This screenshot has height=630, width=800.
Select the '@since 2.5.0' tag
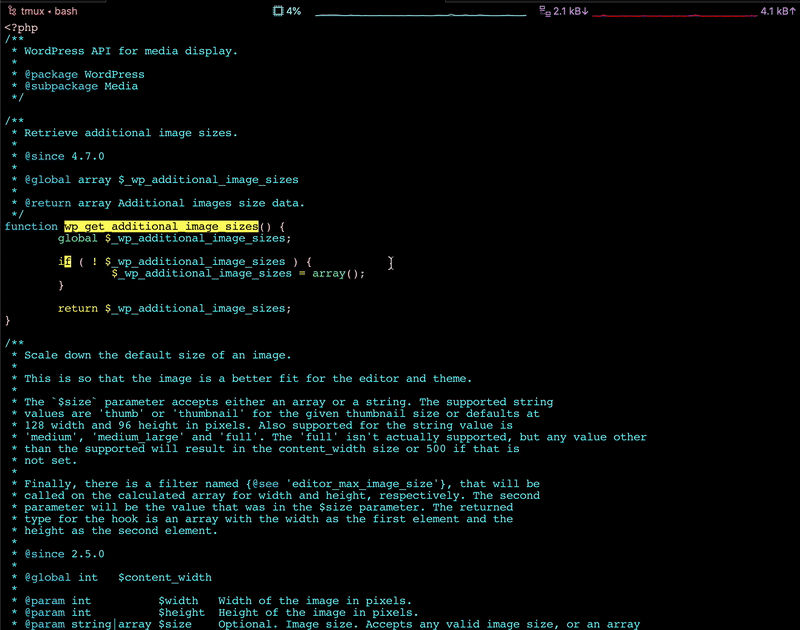(64, 555)
